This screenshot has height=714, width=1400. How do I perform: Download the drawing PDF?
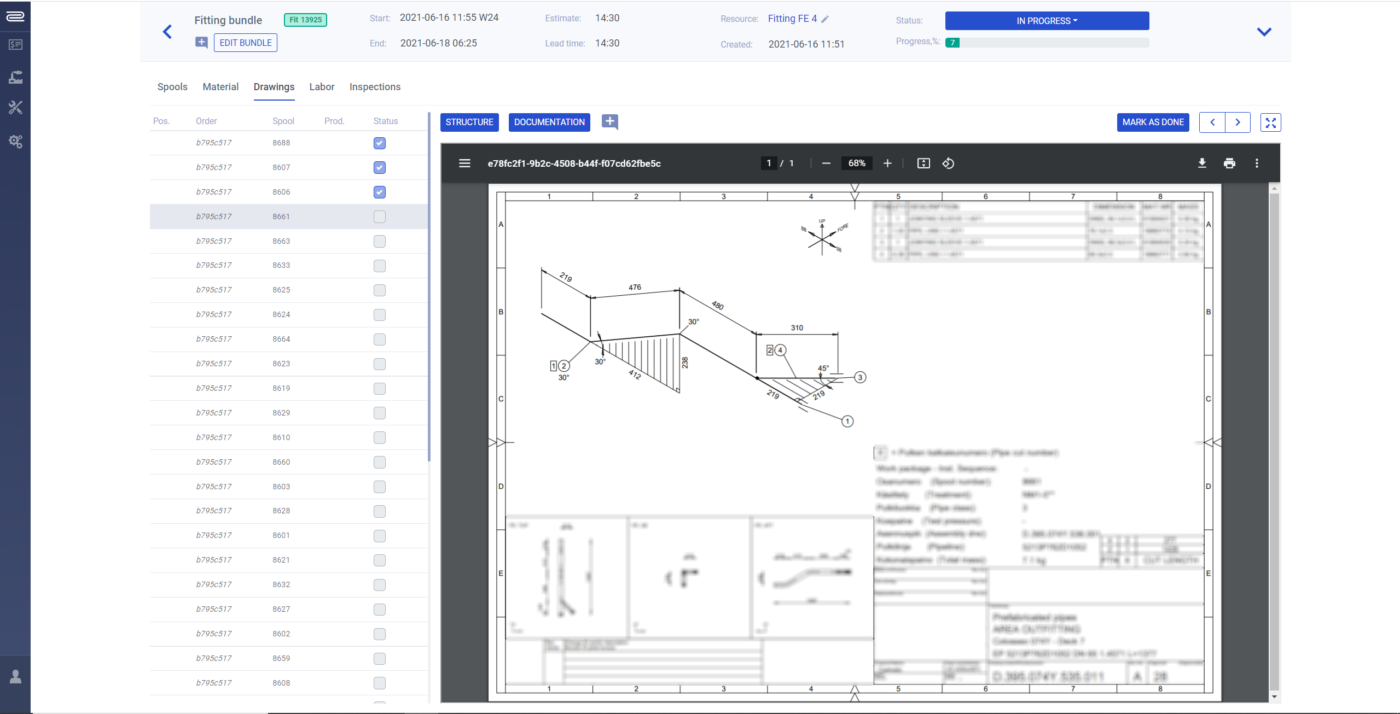pyautogui.click(x=1202, y=163)
